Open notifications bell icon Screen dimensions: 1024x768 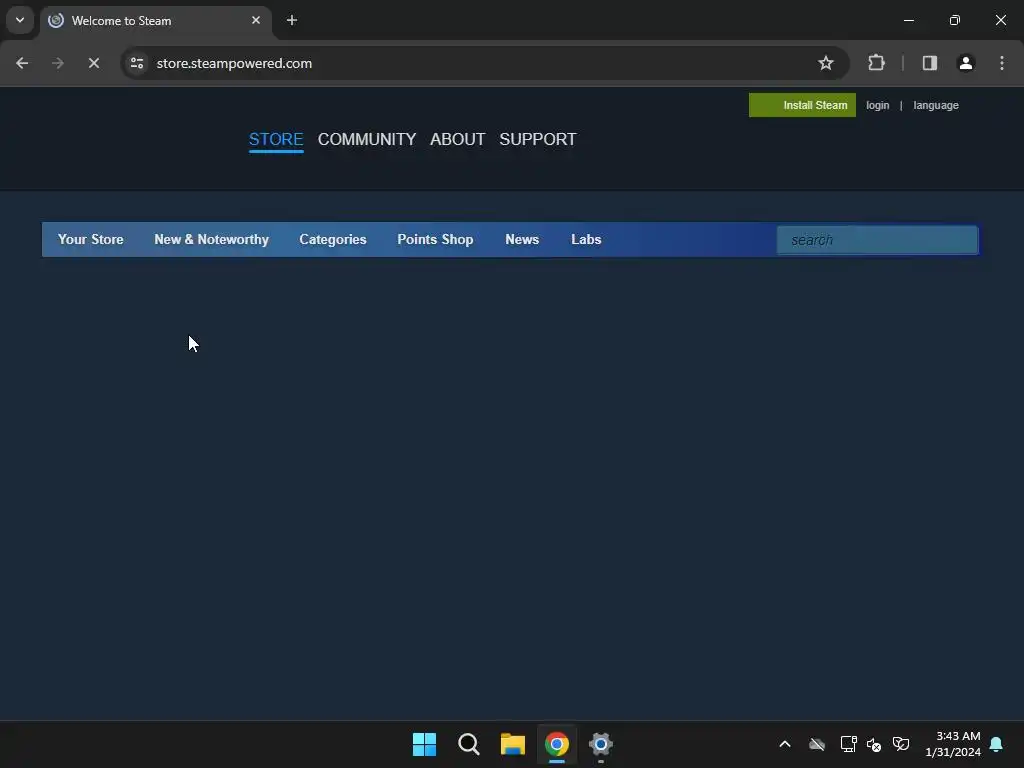[997, 744]
